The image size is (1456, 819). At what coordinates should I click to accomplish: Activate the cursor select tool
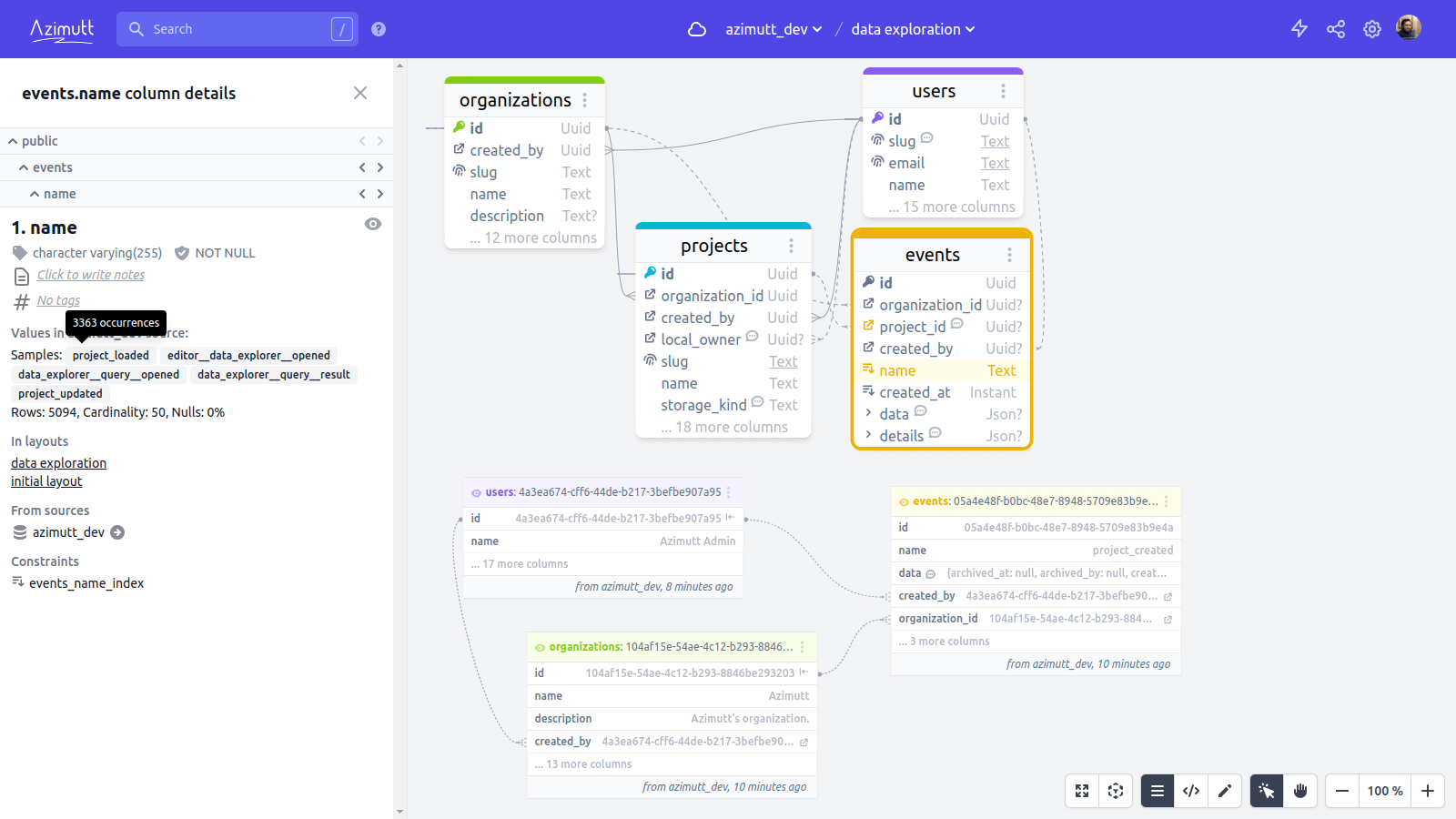click(x=1267, y=791)
